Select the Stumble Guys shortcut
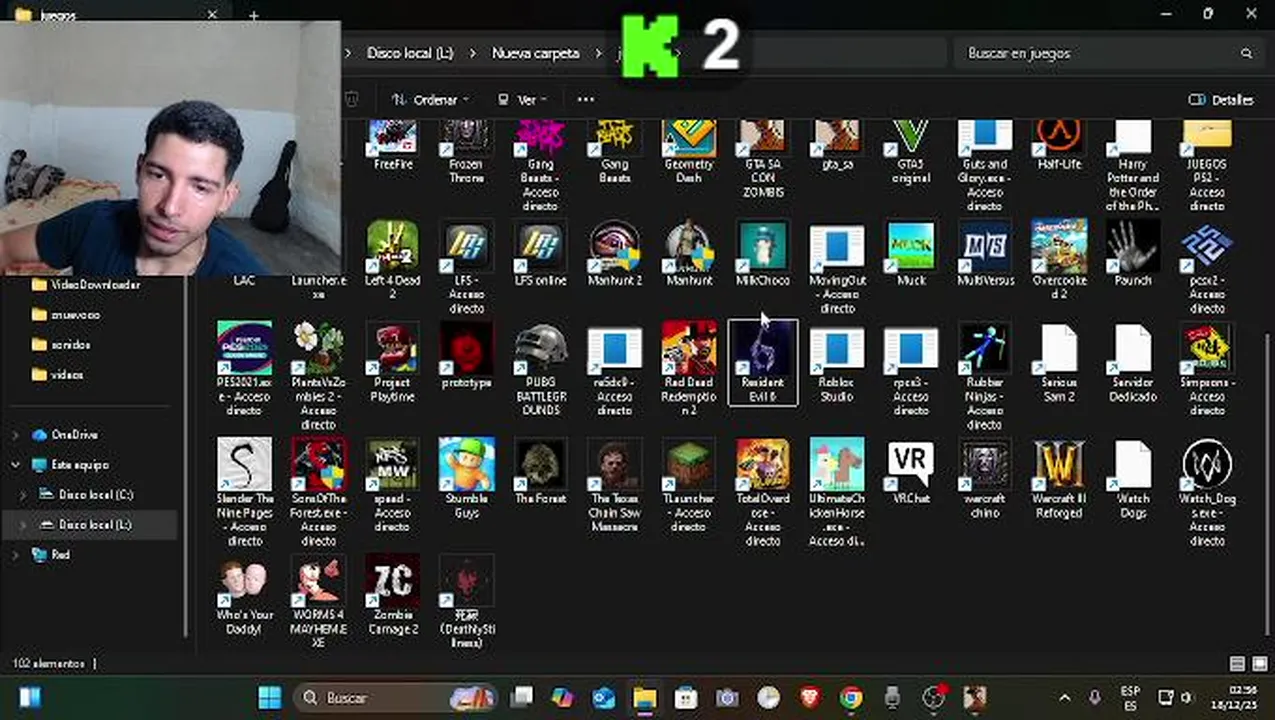Viewport: 1275px width, 720px height. (466, 478)
